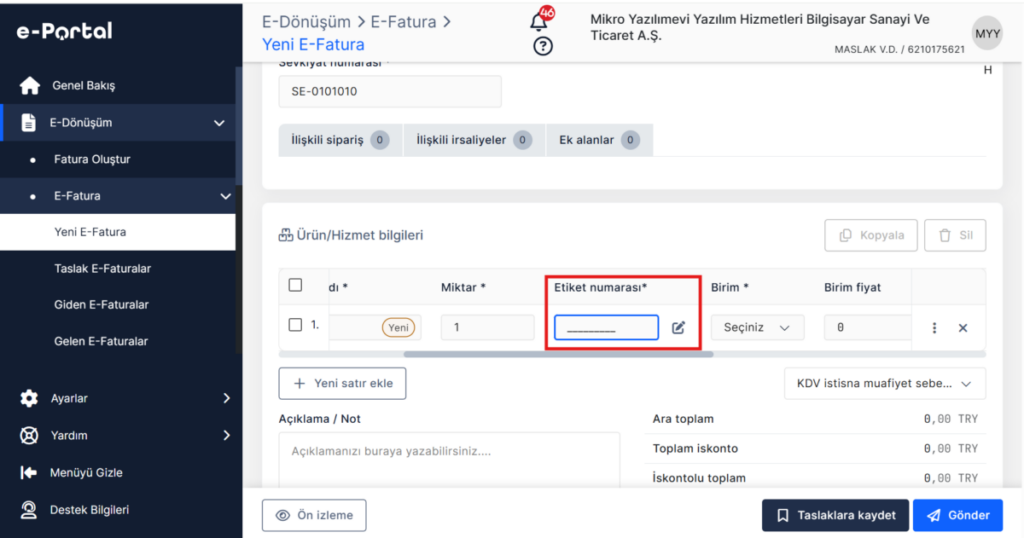Click the Kopyala button

(871, 235)
